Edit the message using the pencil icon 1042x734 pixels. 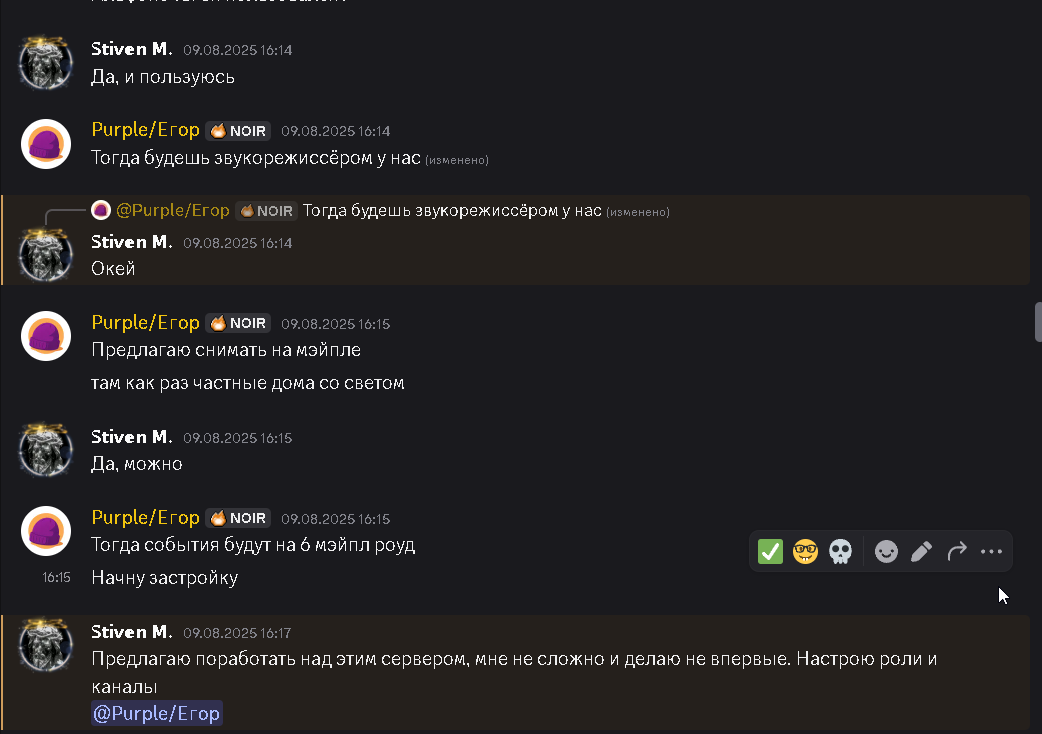pos(920,551)
